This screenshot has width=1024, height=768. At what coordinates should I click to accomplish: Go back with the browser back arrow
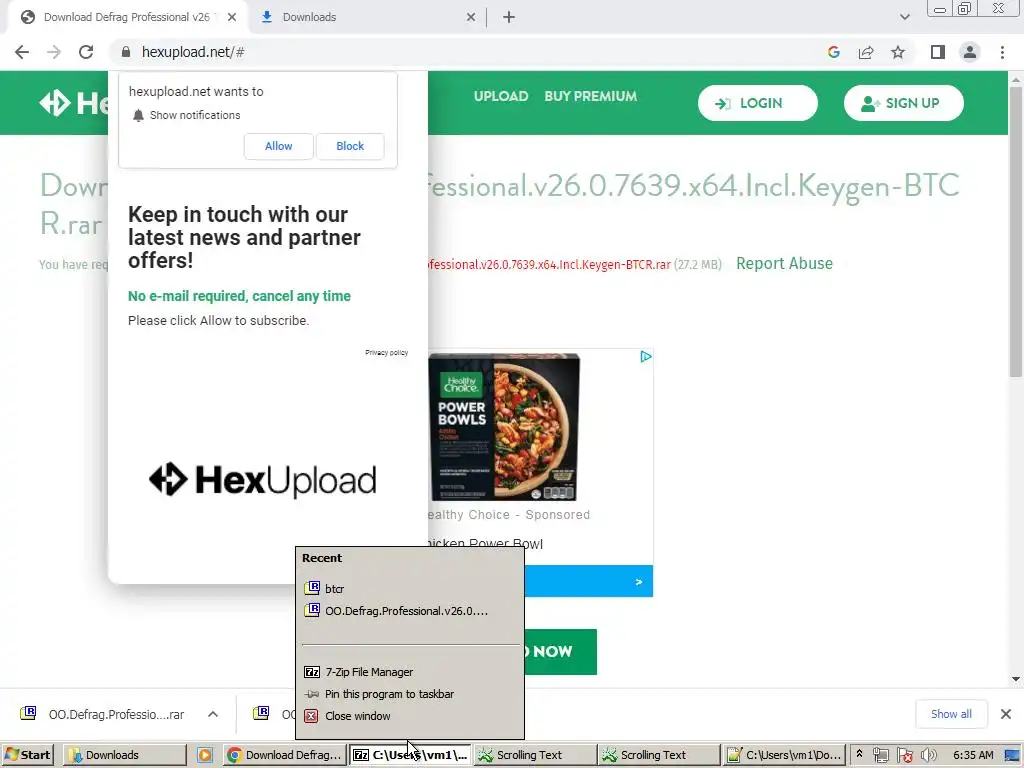point(22,52)
